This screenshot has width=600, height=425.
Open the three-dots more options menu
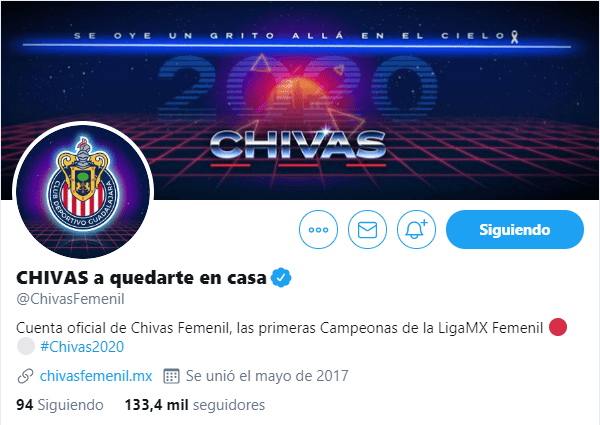318,230
